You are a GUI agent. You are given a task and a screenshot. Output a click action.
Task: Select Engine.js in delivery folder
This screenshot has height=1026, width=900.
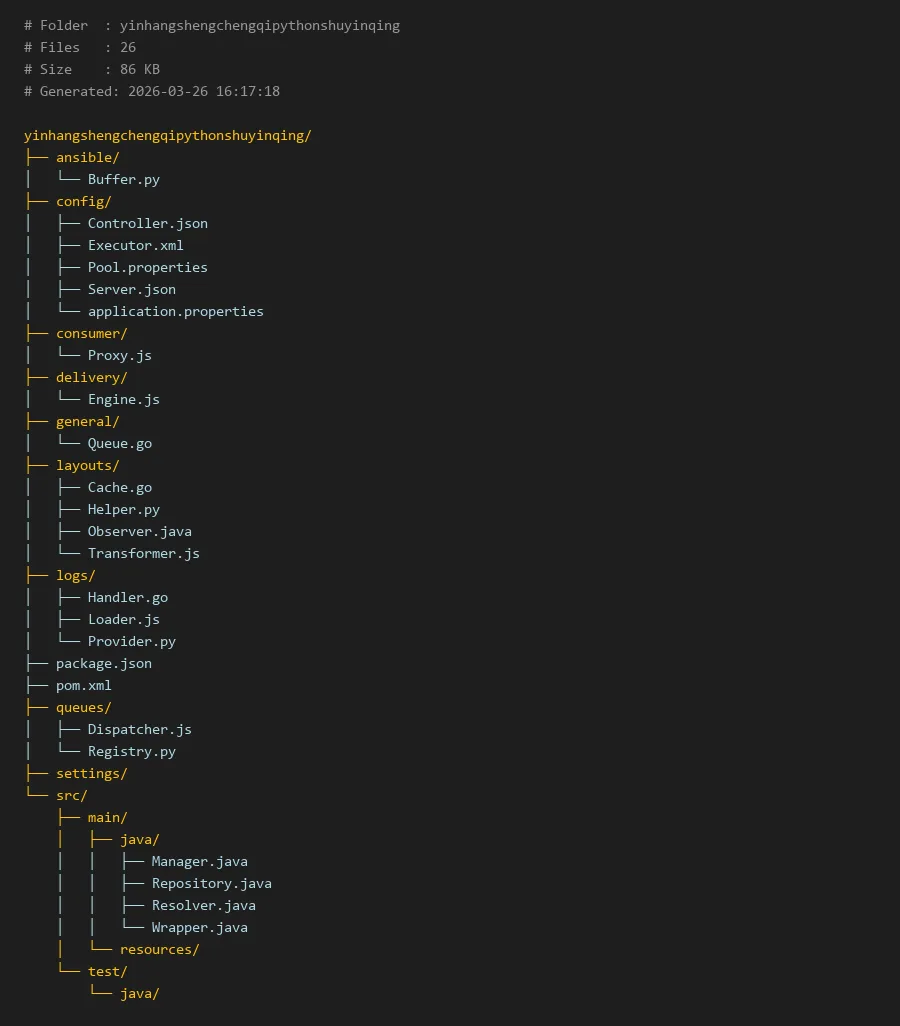coord(124,399)
